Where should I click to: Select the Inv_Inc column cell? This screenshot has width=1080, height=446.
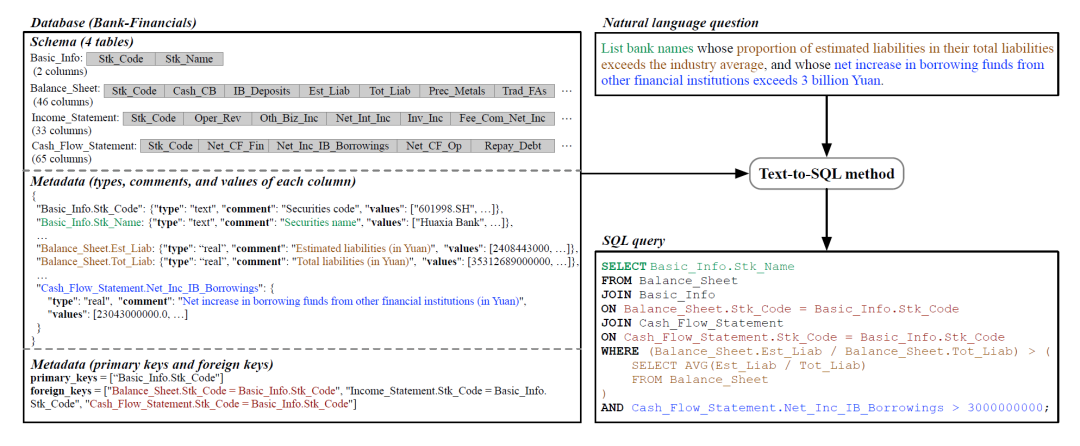(425, 118)
